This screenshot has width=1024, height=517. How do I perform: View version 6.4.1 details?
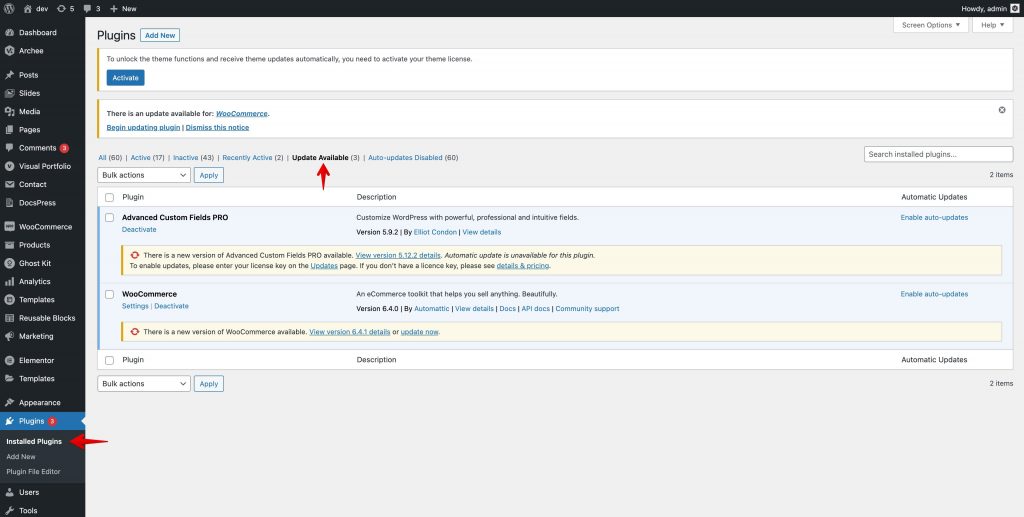pyautogui.click(x=349, y=332)
